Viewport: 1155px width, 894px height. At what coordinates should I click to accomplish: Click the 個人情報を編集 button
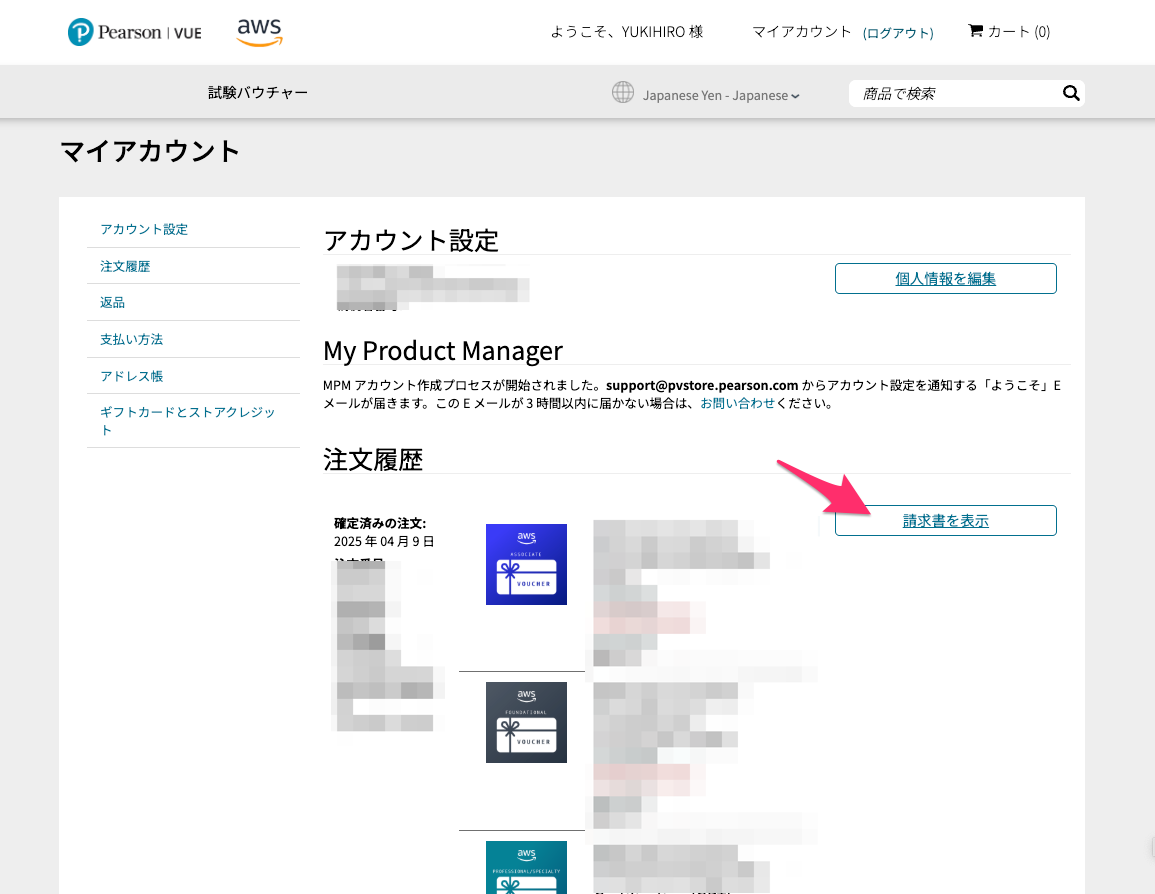tap(946, 278)
